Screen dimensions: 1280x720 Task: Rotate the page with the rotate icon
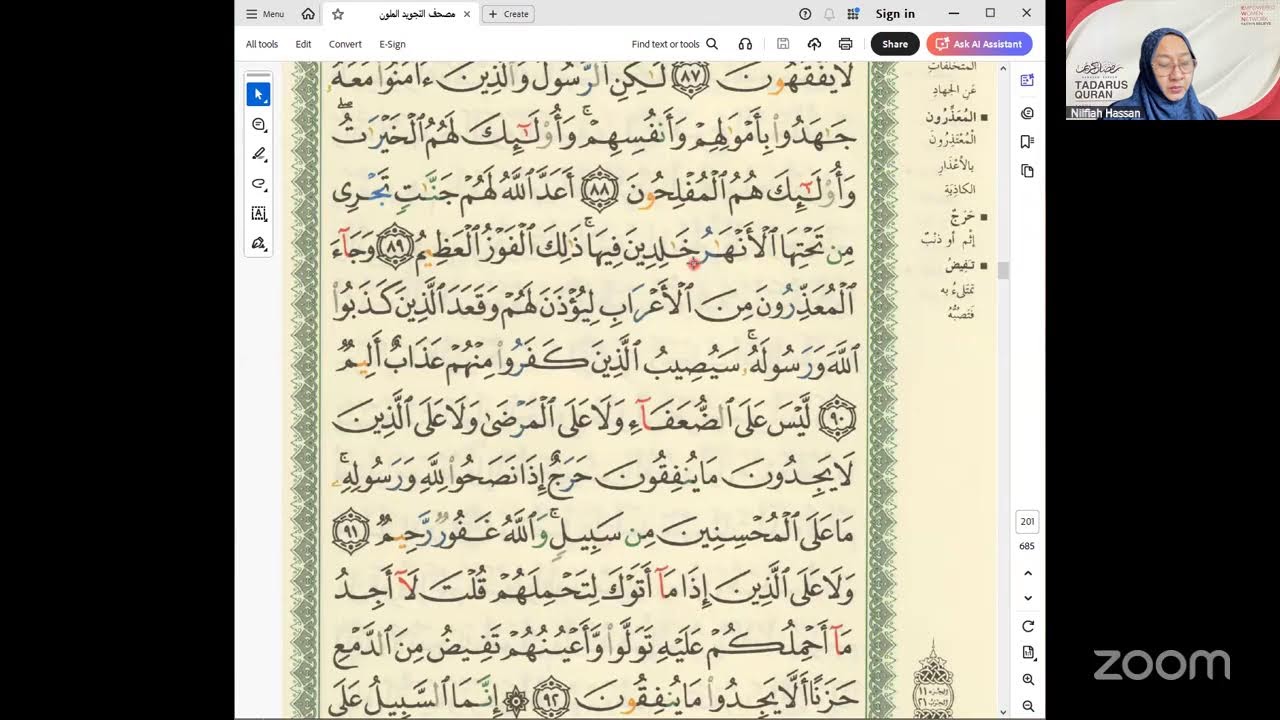[x=1028, y=627]
